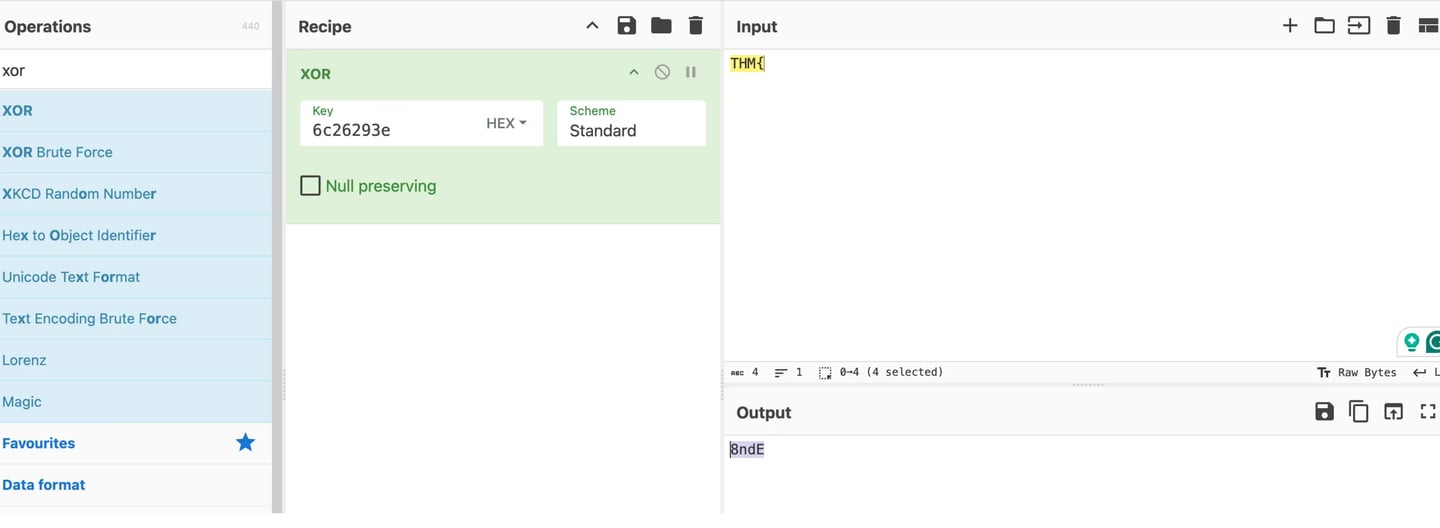1440x528 pixels.
Task: Save output to file
Action: tap(1324, 411)
